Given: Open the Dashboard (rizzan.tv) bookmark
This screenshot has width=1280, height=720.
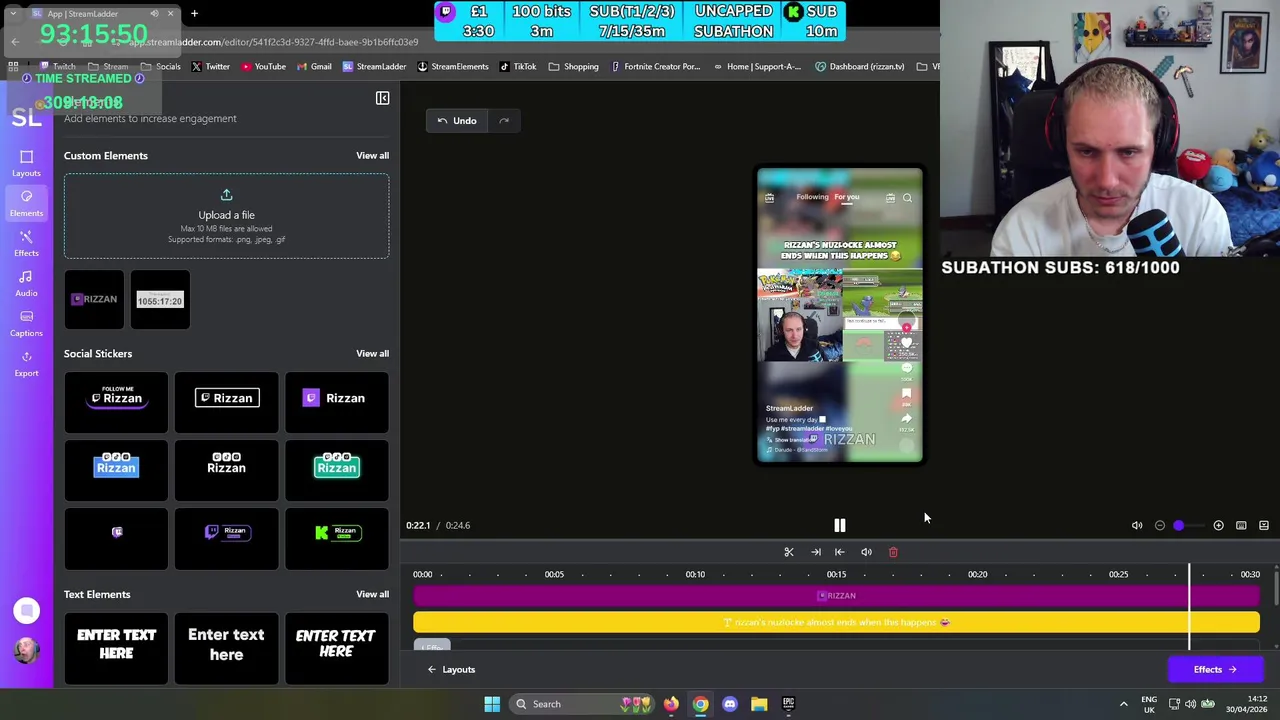Looking at the screenshot, I should [x=860, y=67].
